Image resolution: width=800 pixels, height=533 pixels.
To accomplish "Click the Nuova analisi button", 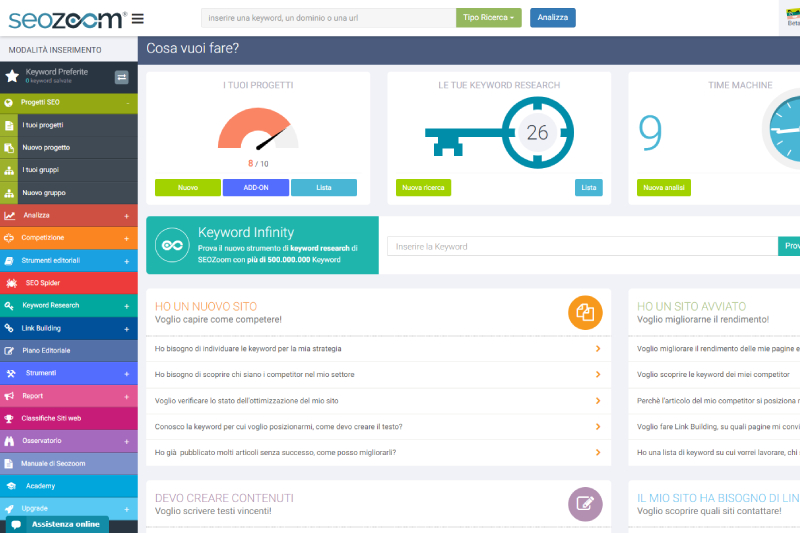I will (663, 188).
